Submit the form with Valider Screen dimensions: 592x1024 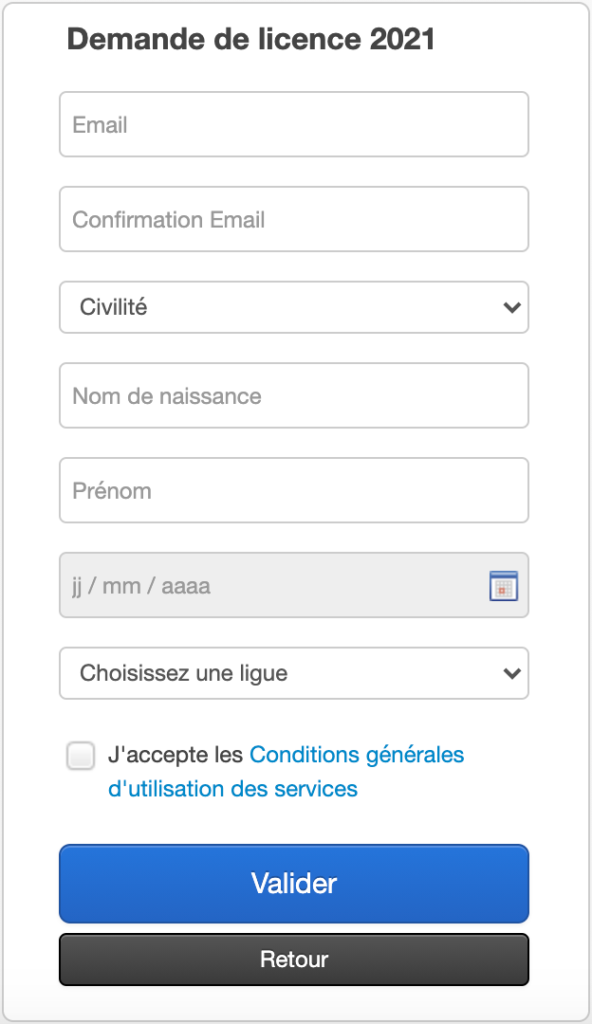[x=294, y=884]
